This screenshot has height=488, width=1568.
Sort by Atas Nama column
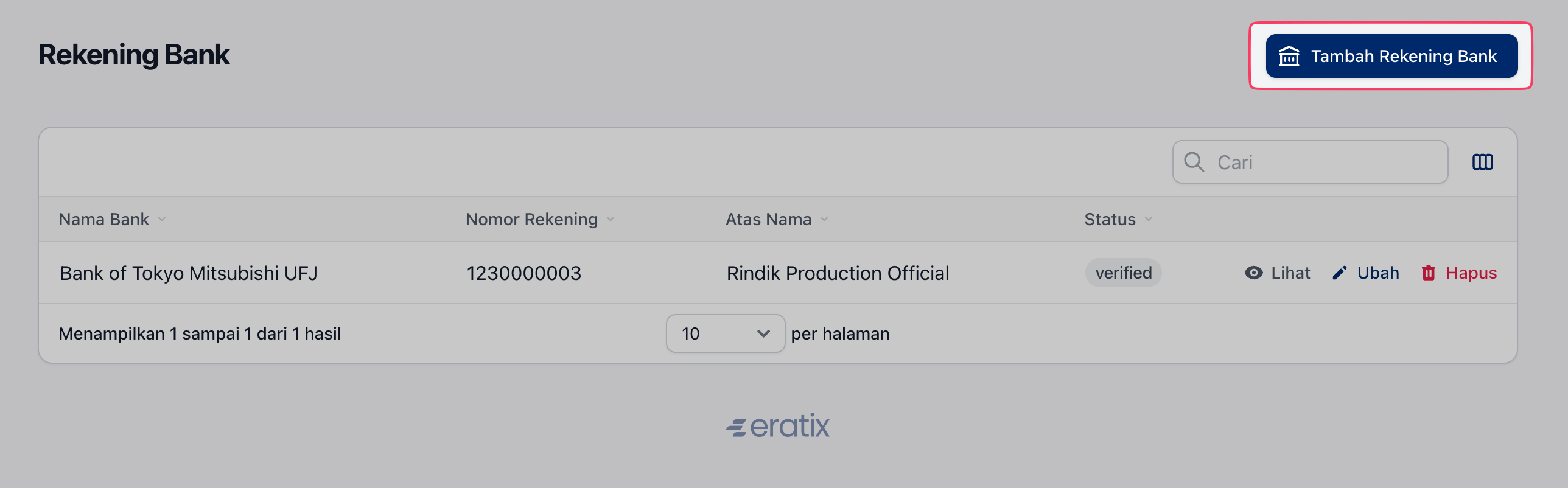tap(777, 219)
